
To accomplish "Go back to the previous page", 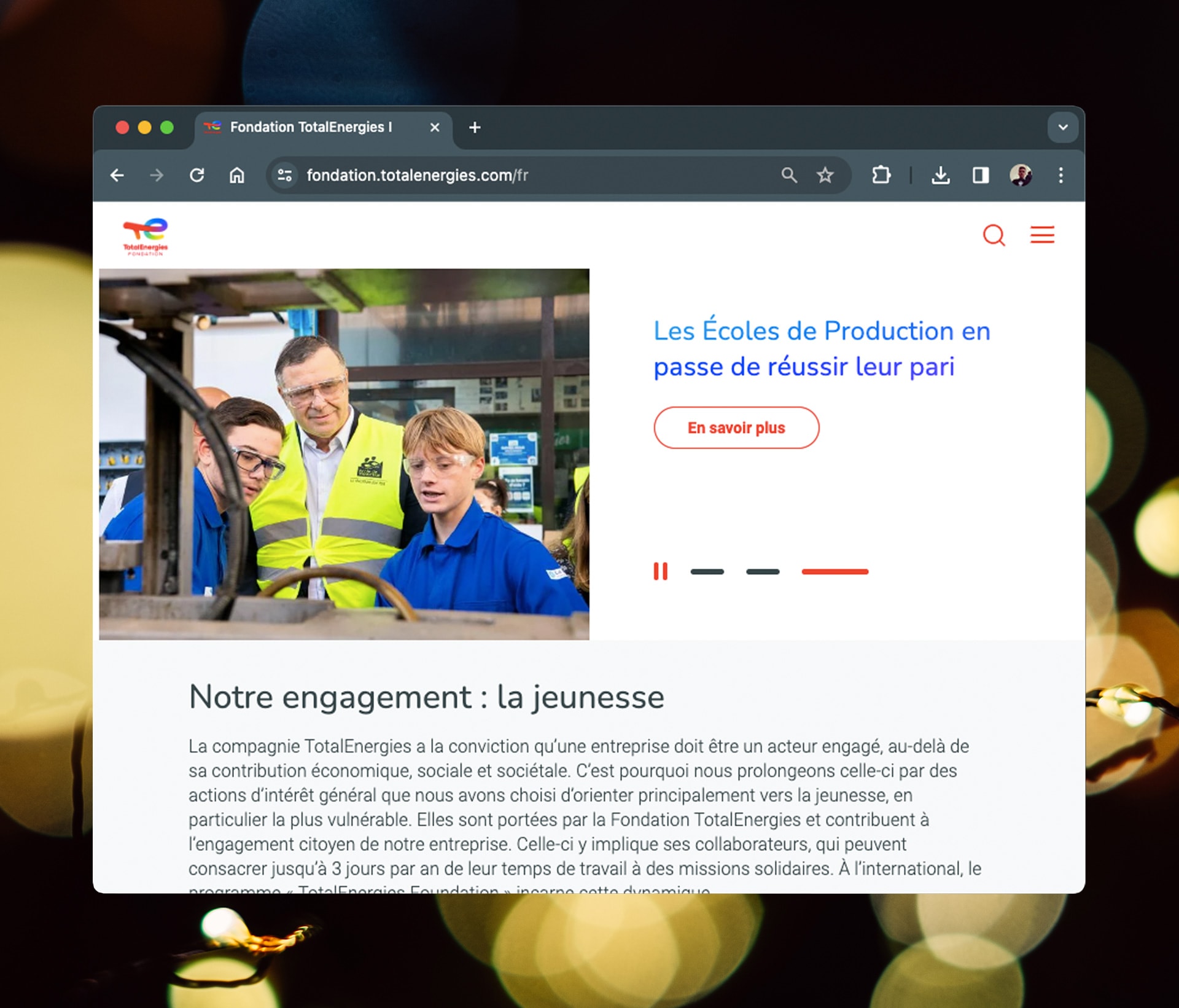I will tap(117, 176).
